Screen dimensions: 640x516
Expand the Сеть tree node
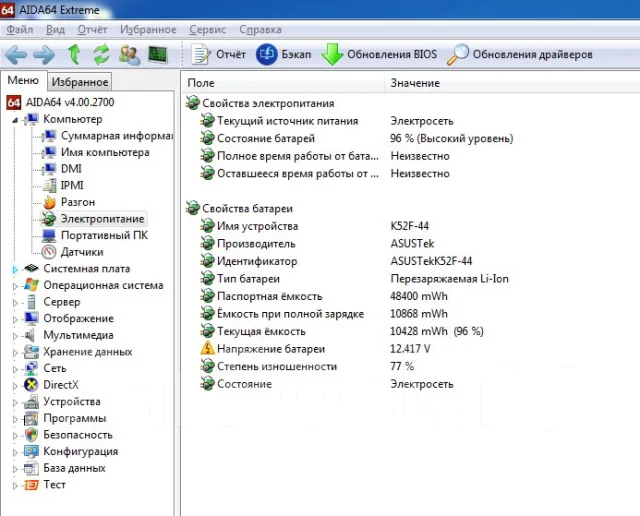point(15,369)
